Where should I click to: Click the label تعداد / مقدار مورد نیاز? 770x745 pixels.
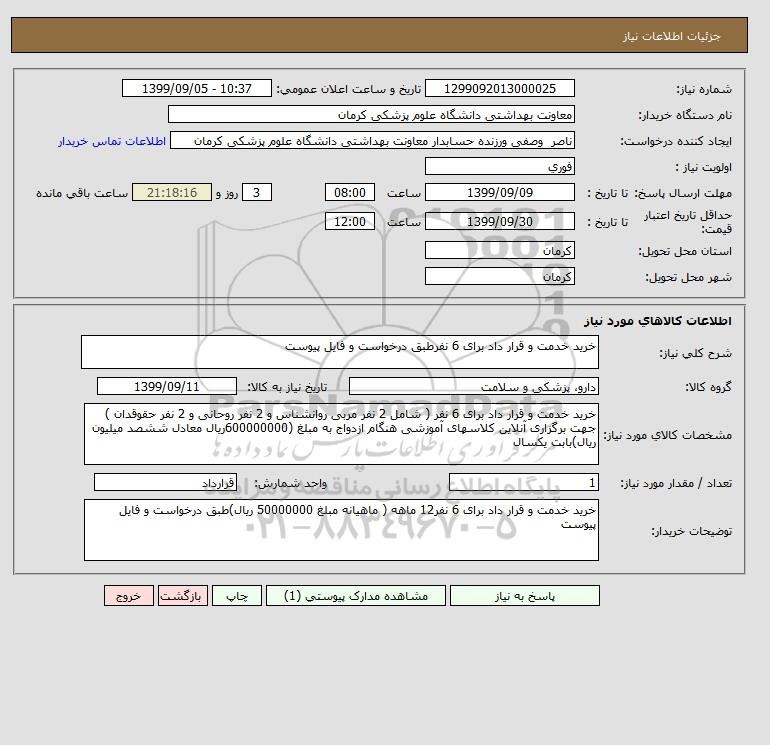[676, 483]
